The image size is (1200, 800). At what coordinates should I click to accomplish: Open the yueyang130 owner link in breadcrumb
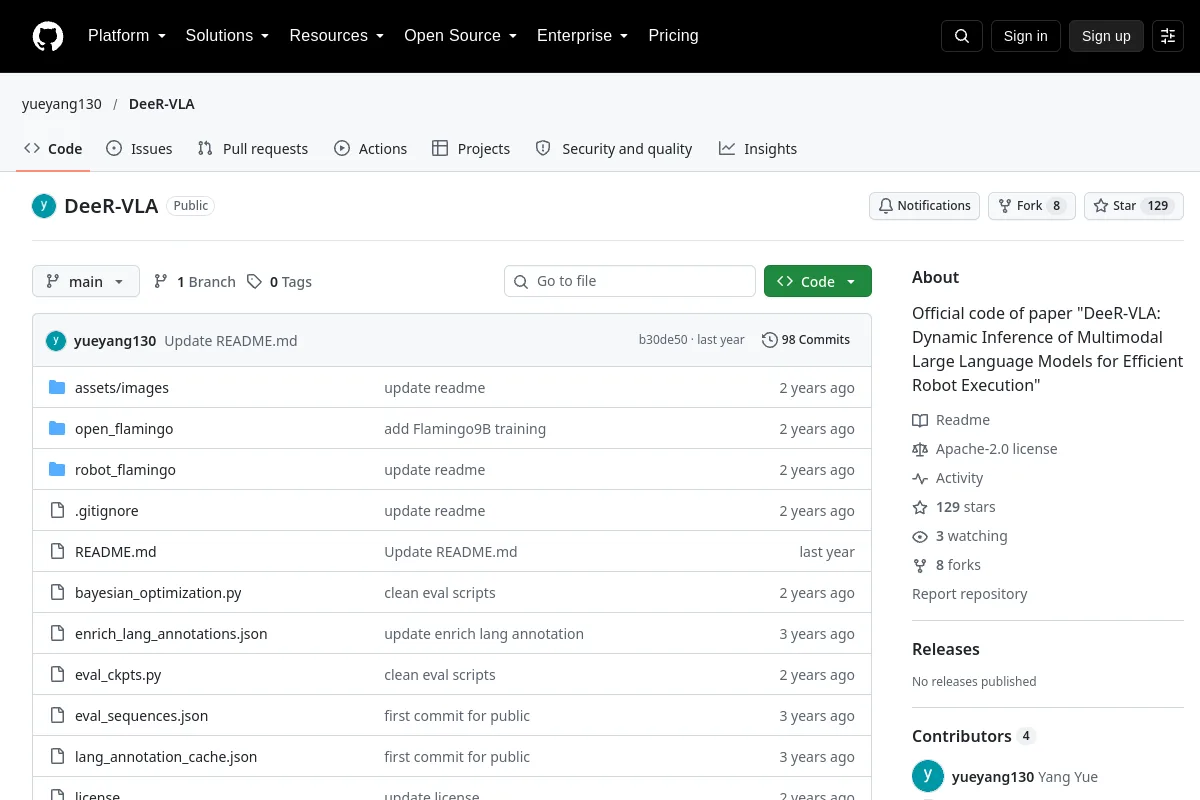pyautogui.click(x=62, y=104)
